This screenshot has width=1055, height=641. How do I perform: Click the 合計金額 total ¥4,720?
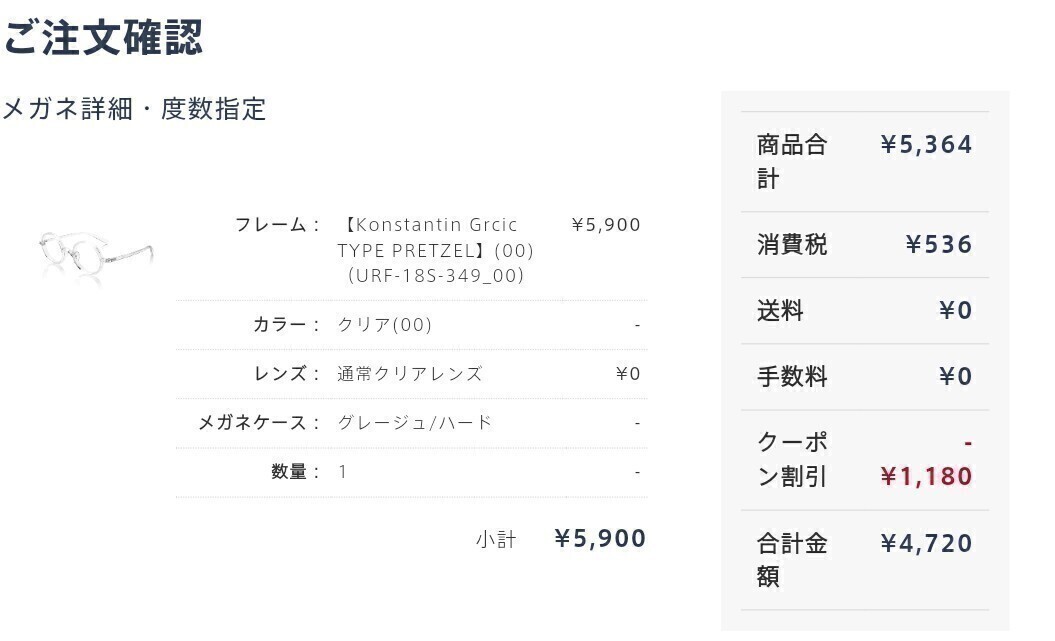pos(926,543)
